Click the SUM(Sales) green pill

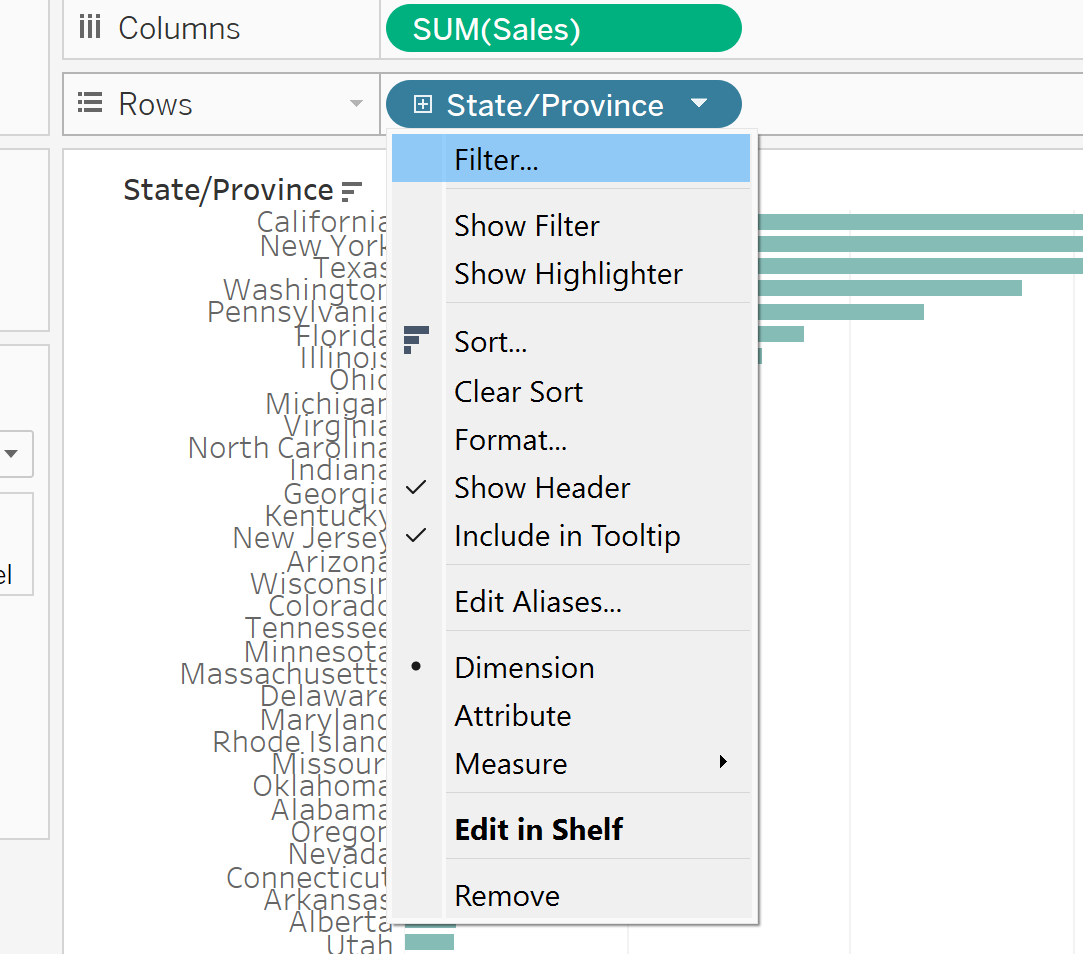563,29
